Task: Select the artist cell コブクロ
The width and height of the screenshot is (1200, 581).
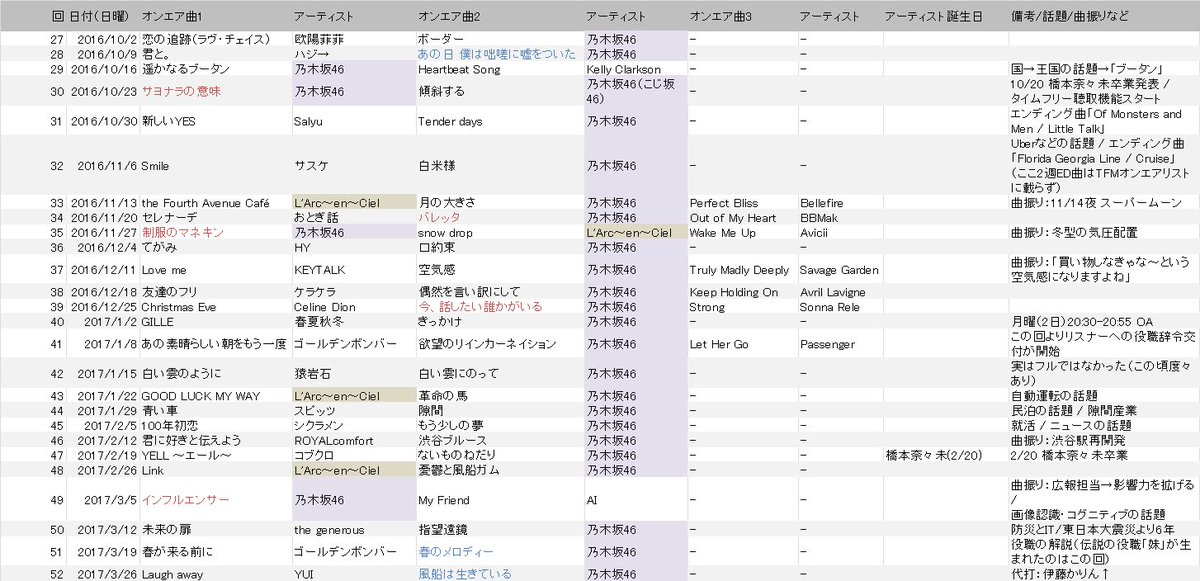Action: click(x=314, y=455)
